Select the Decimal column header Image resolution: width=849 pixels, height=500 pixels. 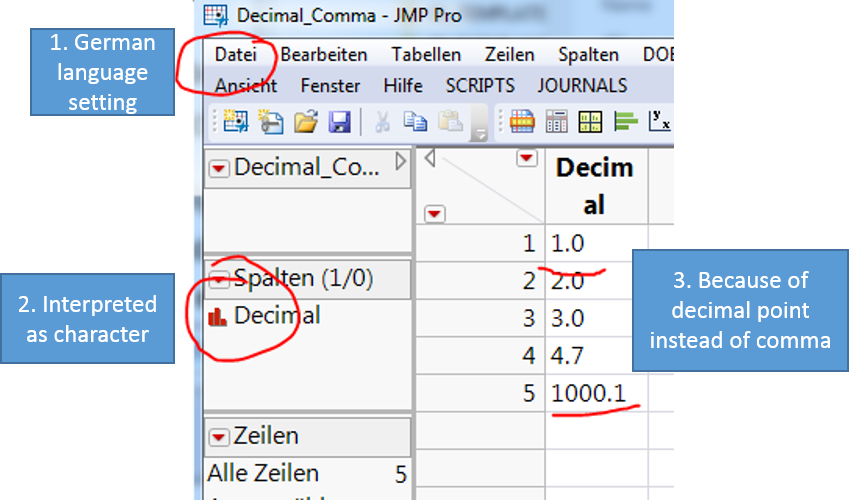tap(596, 186)
